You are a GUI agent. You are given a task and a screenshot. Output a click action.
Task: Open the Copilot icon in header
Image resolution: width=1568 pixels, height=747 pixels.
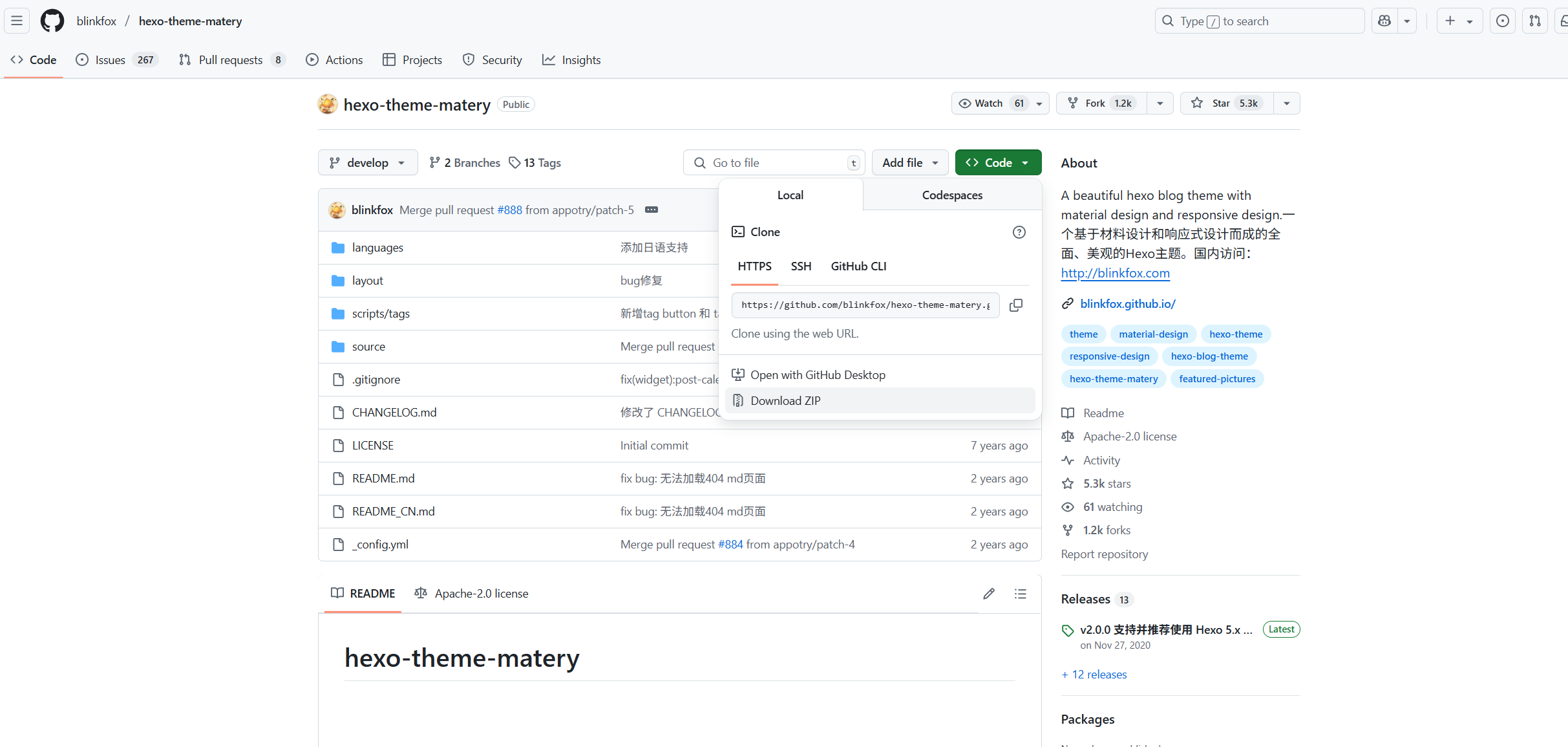point(1384,21)
